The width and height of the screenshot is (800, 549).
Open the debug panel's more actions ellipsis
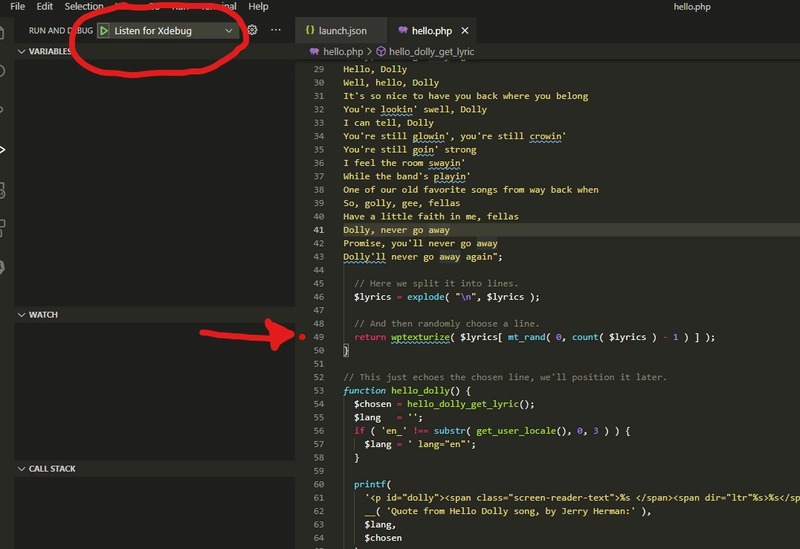coord(276,30)
